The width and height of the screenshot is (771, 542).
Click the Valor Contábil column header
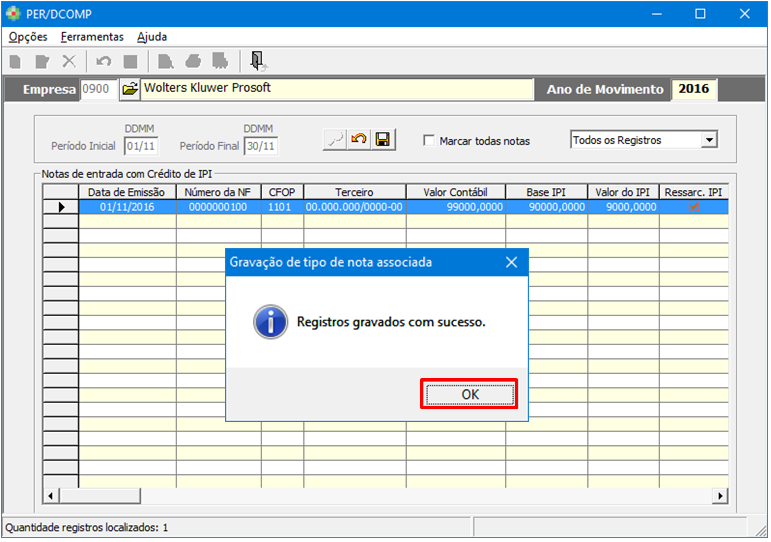pyautogui.click(x=455, y=191)
